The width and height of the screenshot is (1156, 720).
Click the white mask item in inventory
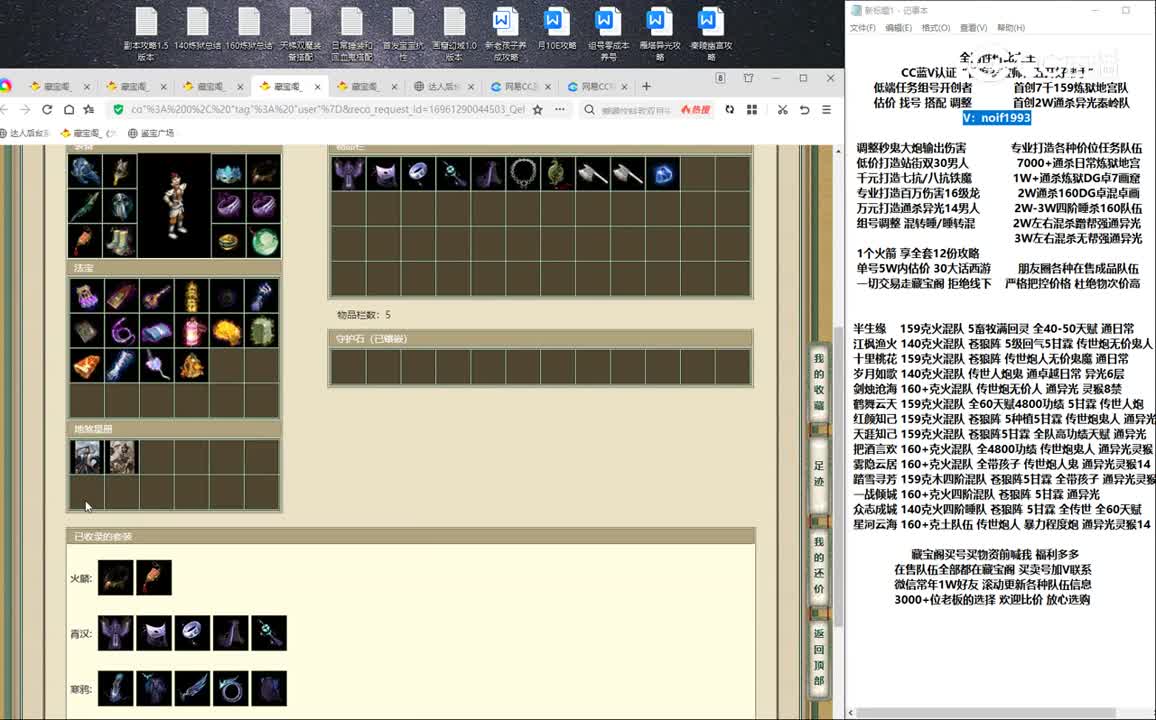coord(383,174)
